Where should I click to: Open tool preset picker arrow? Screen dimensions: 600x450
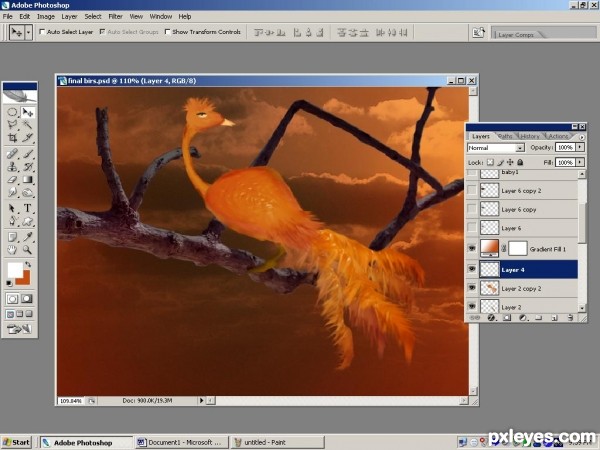point(28,33)
